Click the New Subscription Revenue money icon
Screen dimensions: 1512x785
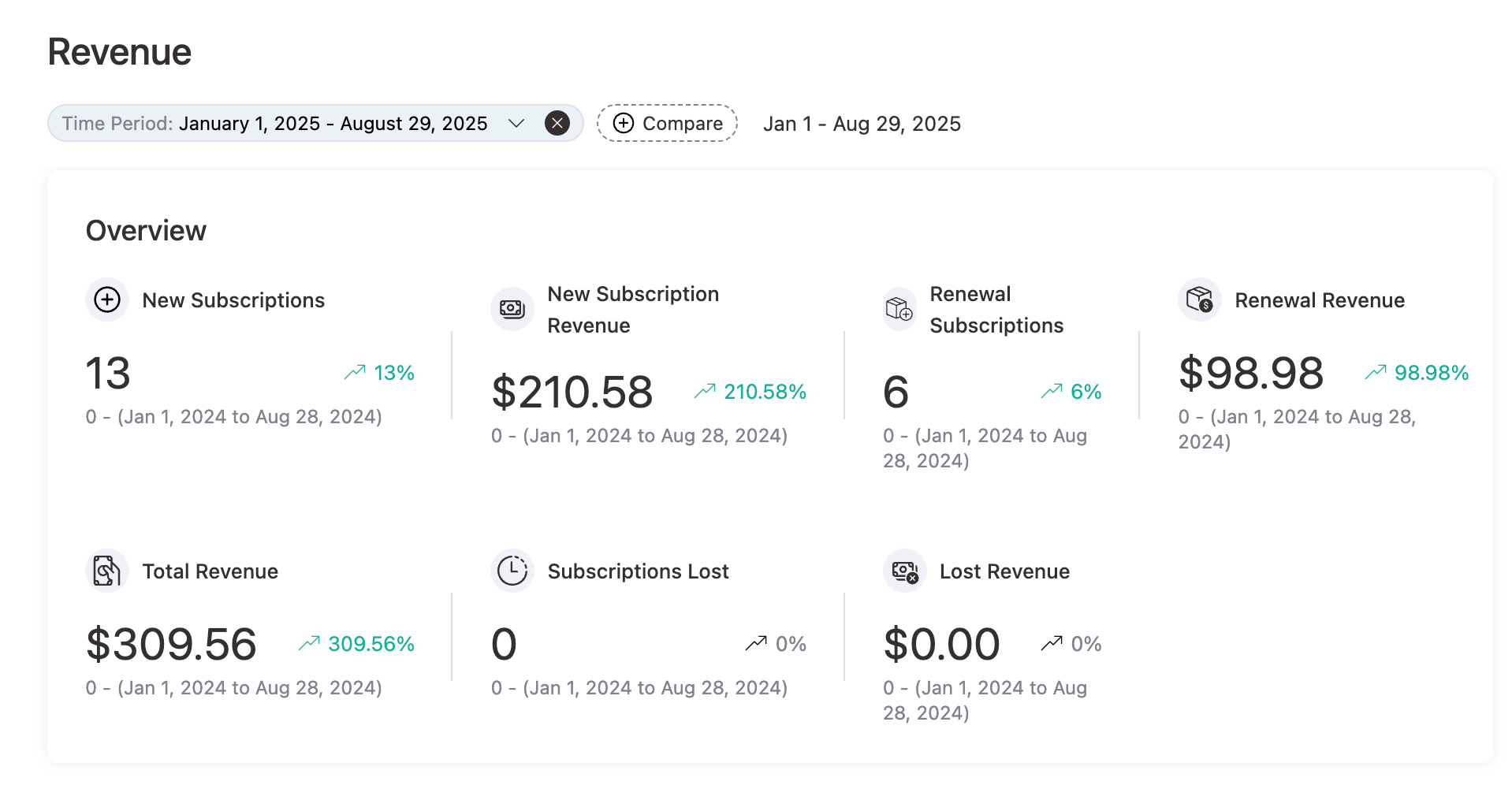coord(512,309)
